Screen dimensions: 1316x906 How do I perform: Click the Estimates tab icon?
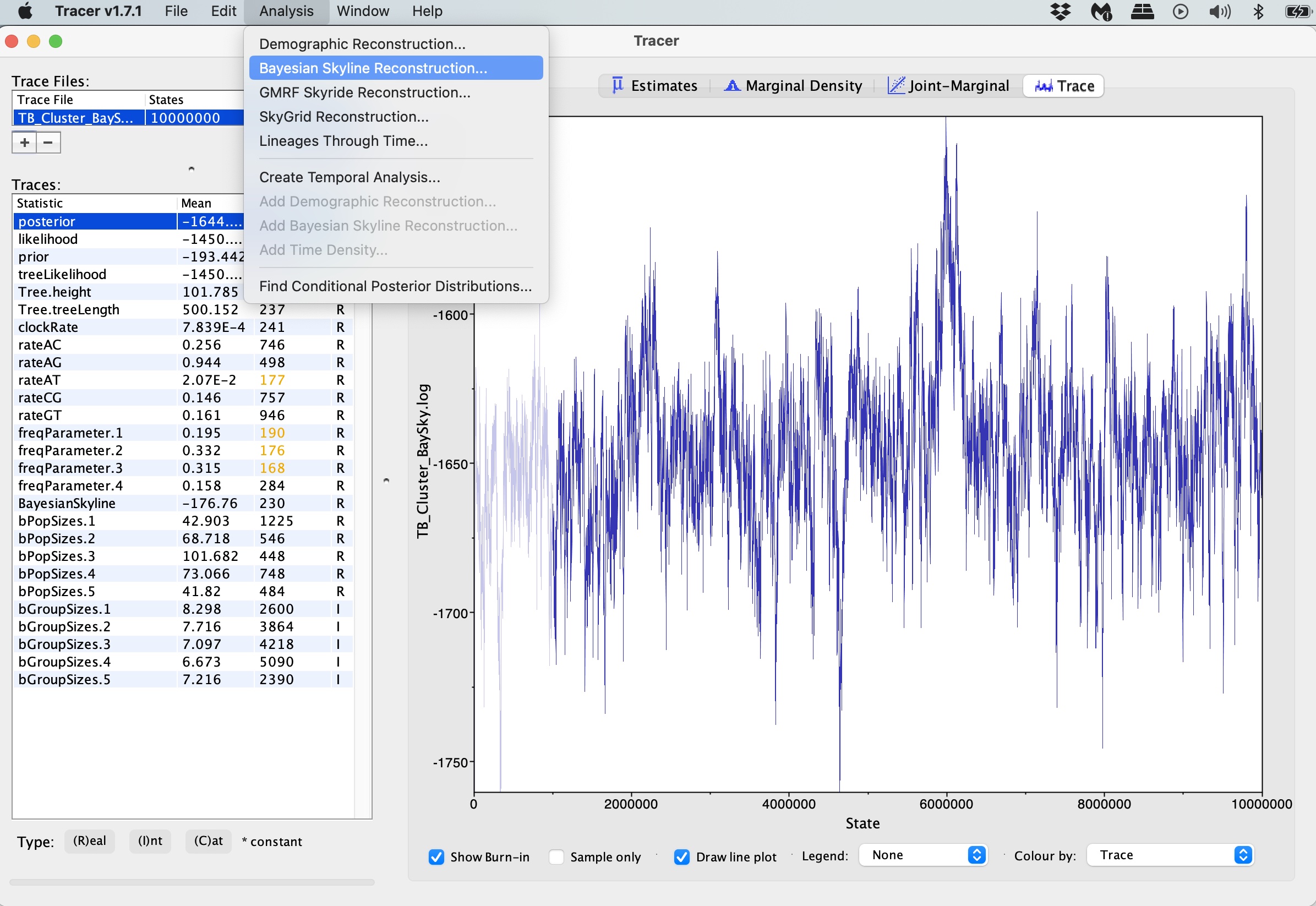pos(618,85)
